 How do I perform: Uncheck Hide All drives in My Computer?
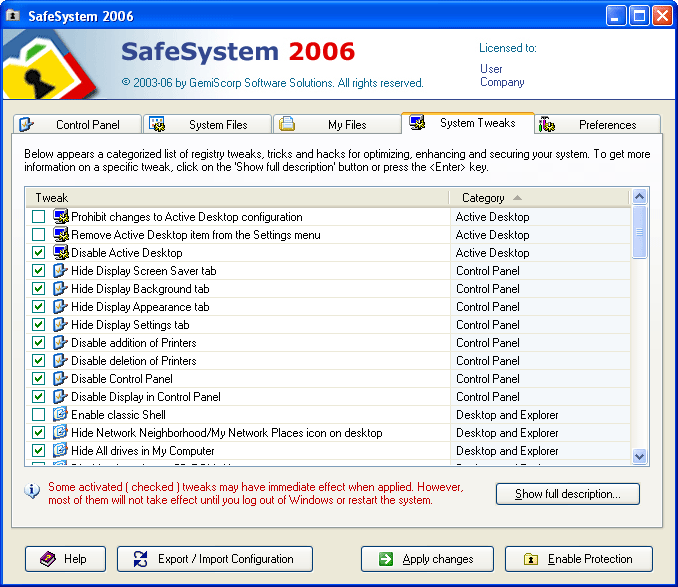pyautogui.click(x=38, y=450)
